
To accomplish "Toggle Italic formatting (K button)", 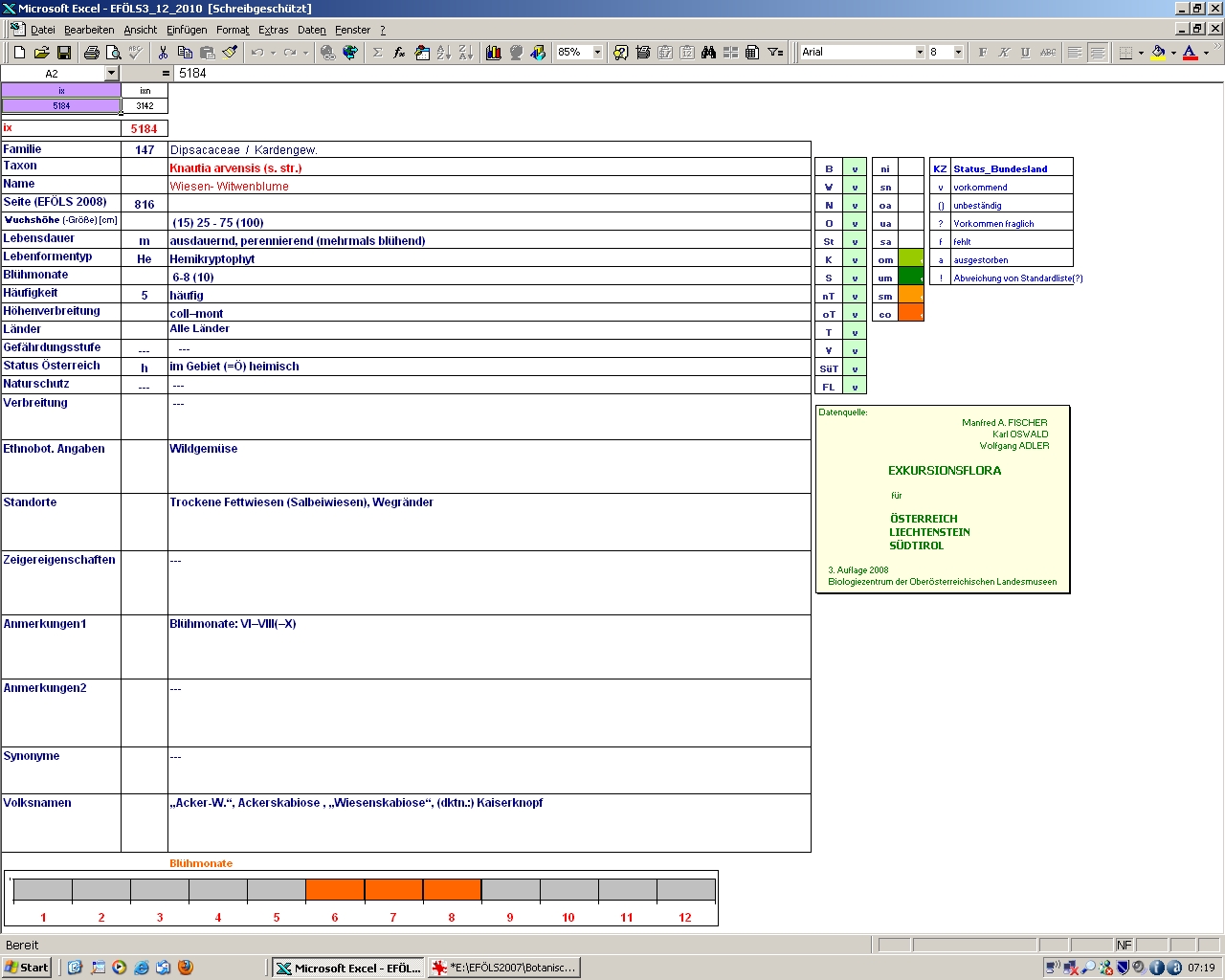I will [x=1004, y=53].
